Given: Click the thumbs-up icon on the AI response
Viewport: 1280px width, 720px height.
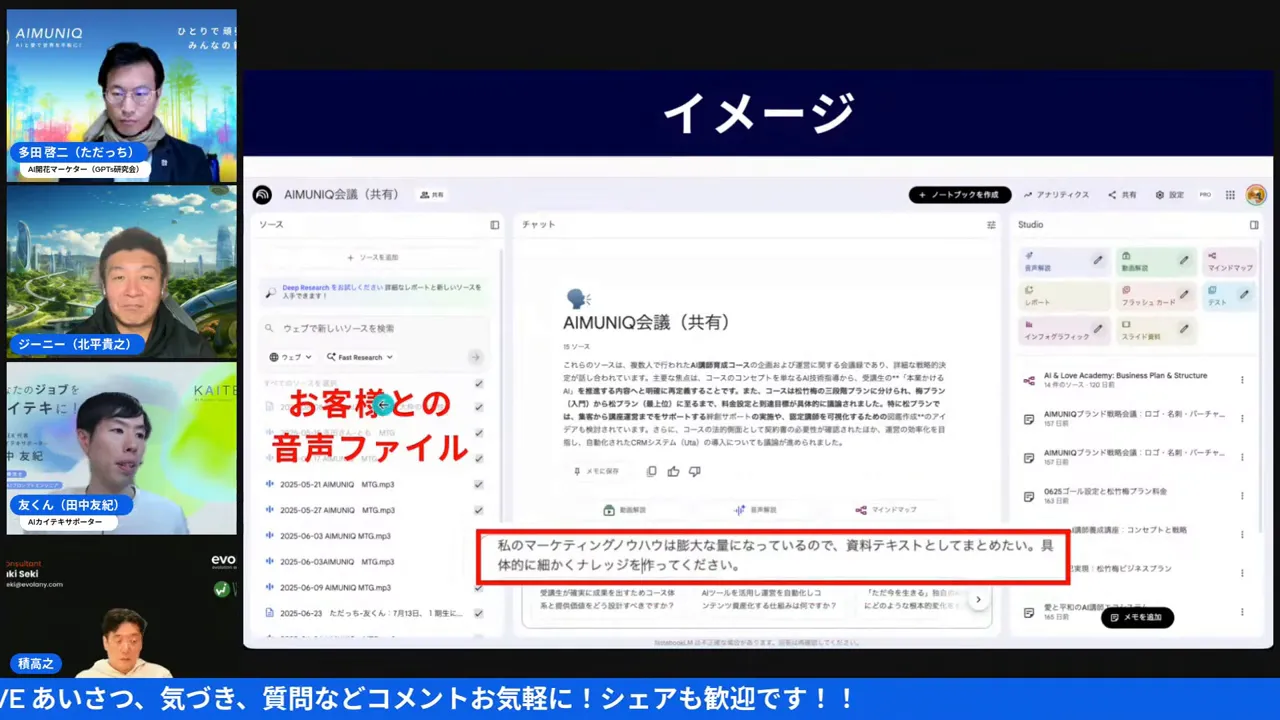Looking at the screenshot, I should 673,471.
